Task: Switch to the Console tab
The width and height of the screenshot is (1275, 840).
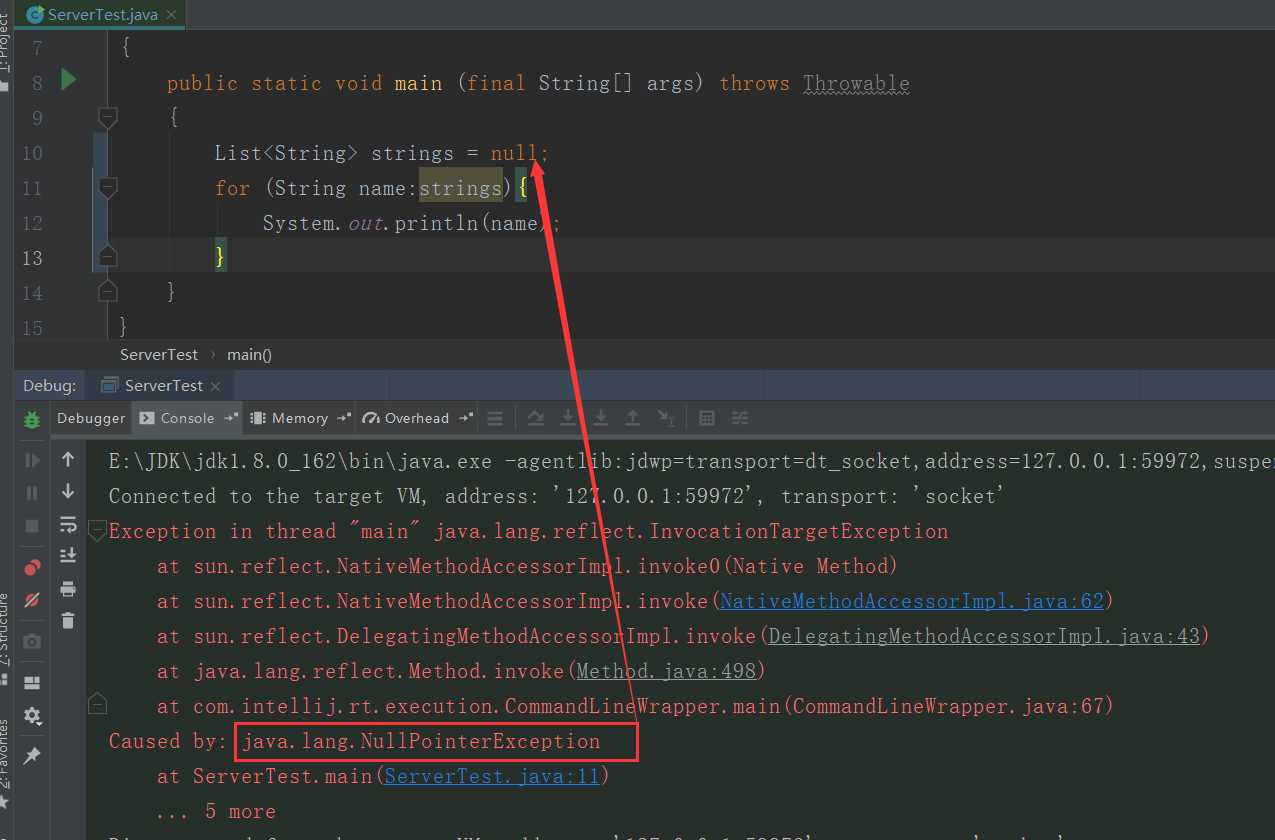Action: tap(187, 418)
